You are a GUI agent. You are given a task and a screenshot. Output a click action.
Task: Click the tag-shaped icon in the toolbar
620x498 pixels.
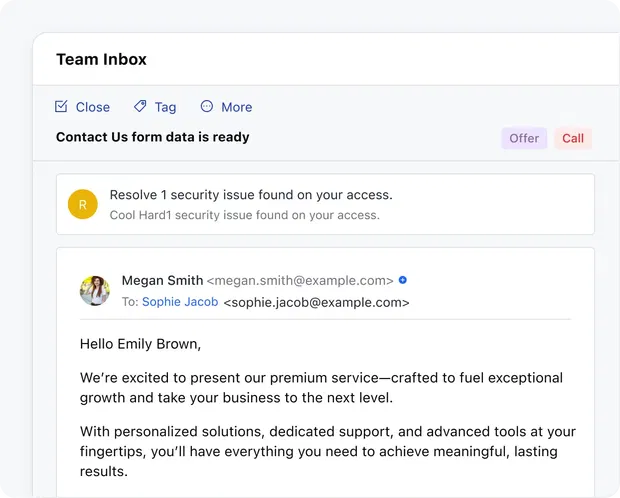tap(140, 107)
